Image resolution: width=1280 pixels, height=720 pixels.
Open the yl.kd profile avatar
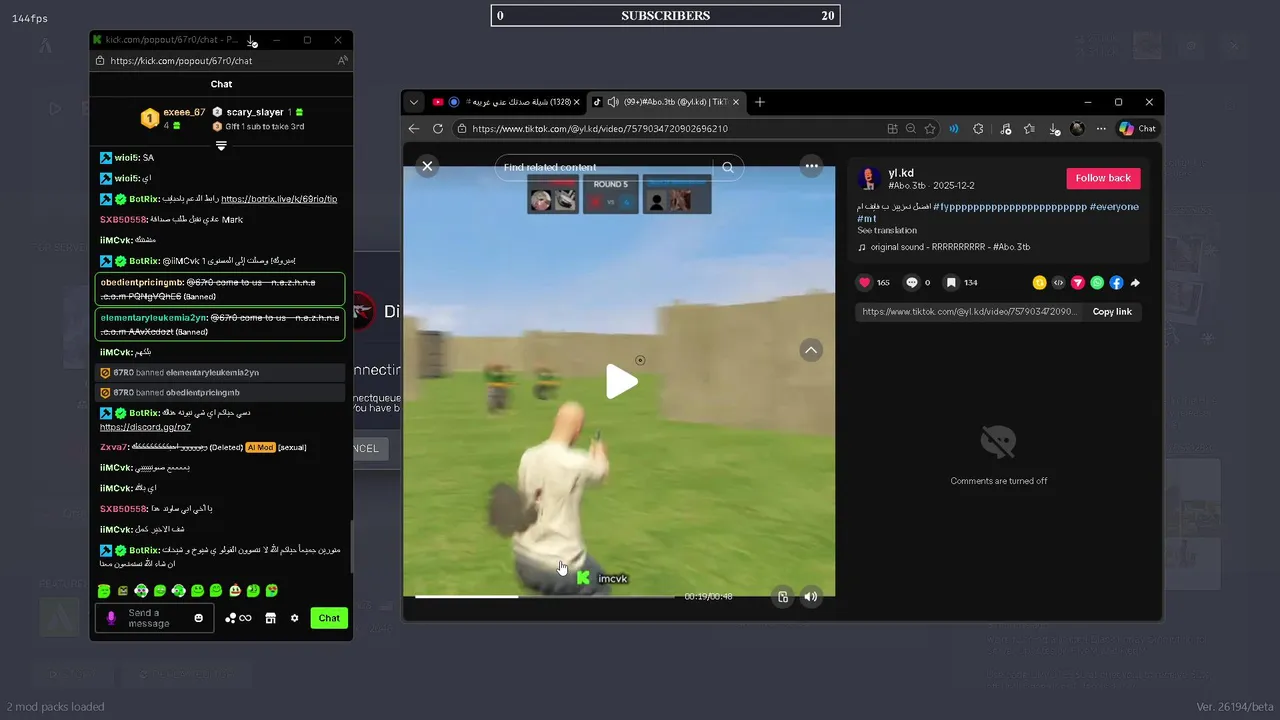[868, 179]
